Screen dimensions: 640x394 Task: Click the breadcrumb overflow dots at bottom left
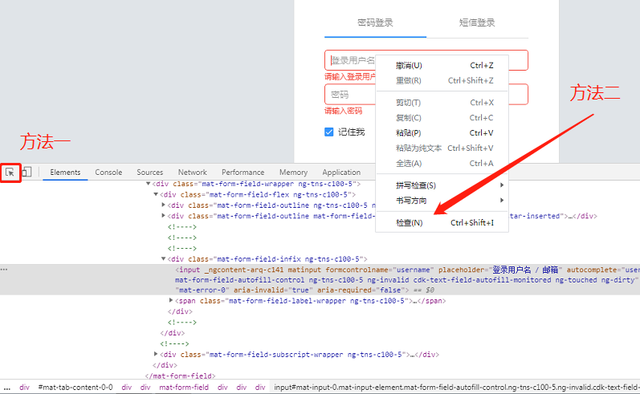7,387
